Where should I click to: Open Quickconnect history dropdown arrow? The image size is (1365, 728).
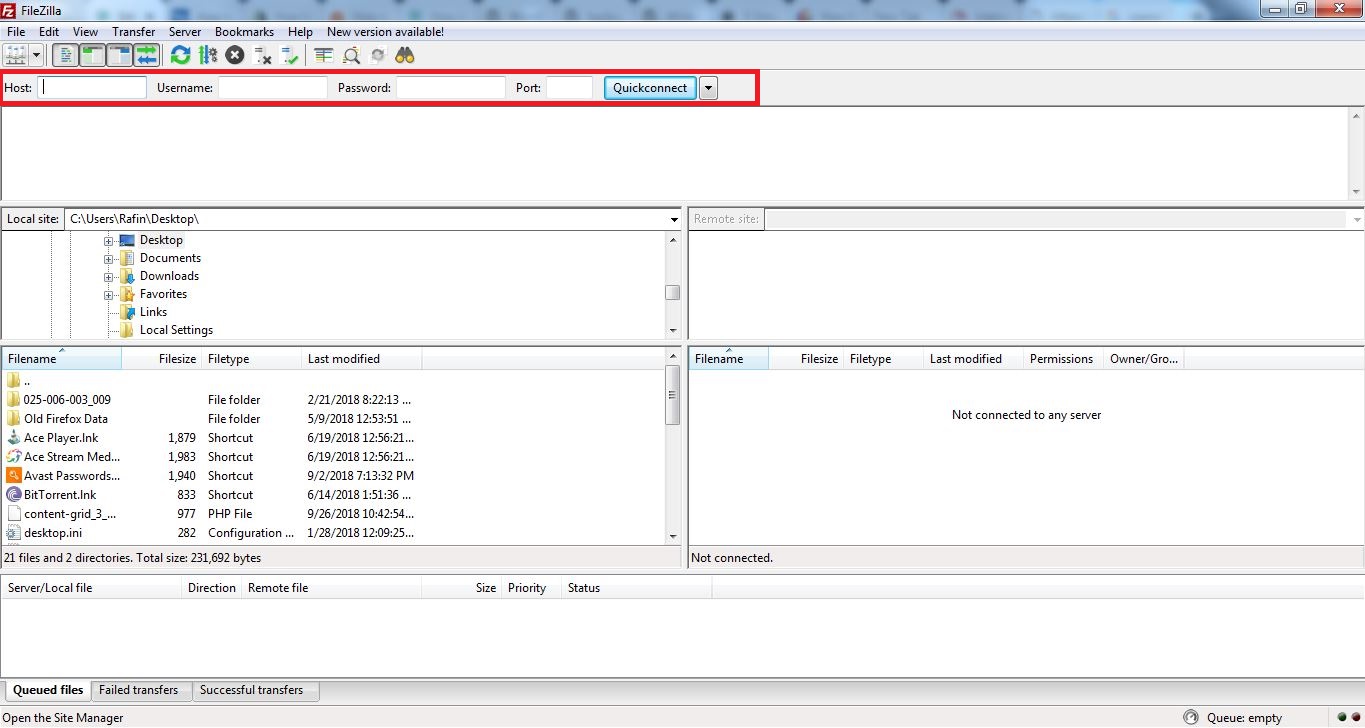(x=708, y=88)
